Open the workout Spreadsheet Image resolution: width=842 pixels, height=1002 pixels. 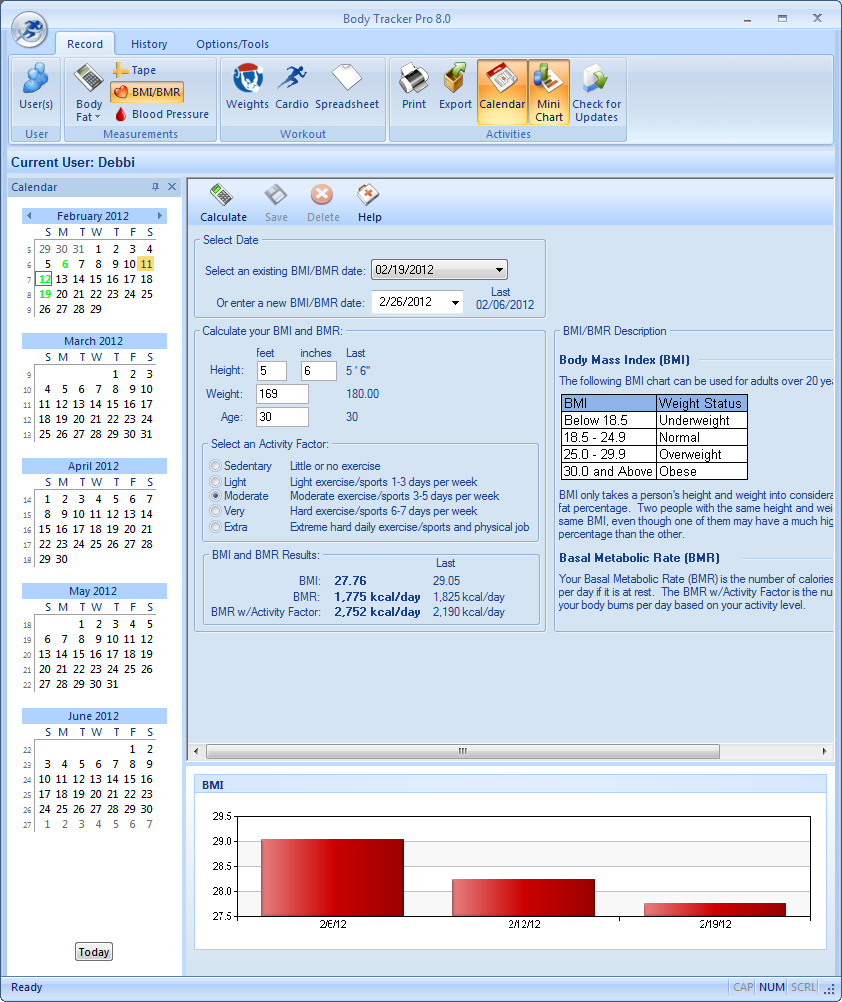coord(347,88)
